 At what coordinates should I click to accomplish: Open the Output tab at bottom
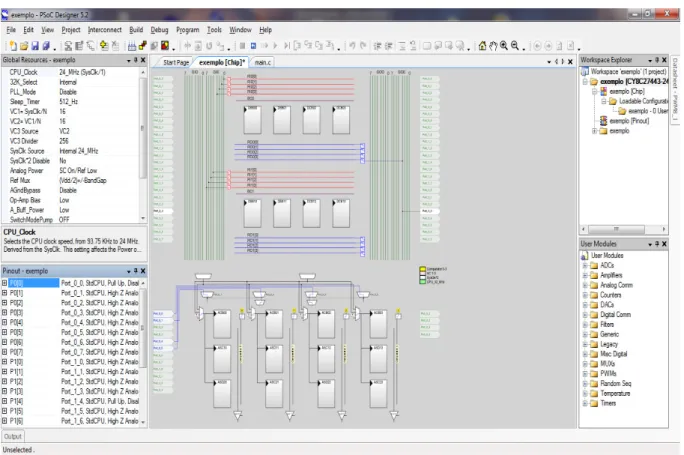(x=13, y=436)
